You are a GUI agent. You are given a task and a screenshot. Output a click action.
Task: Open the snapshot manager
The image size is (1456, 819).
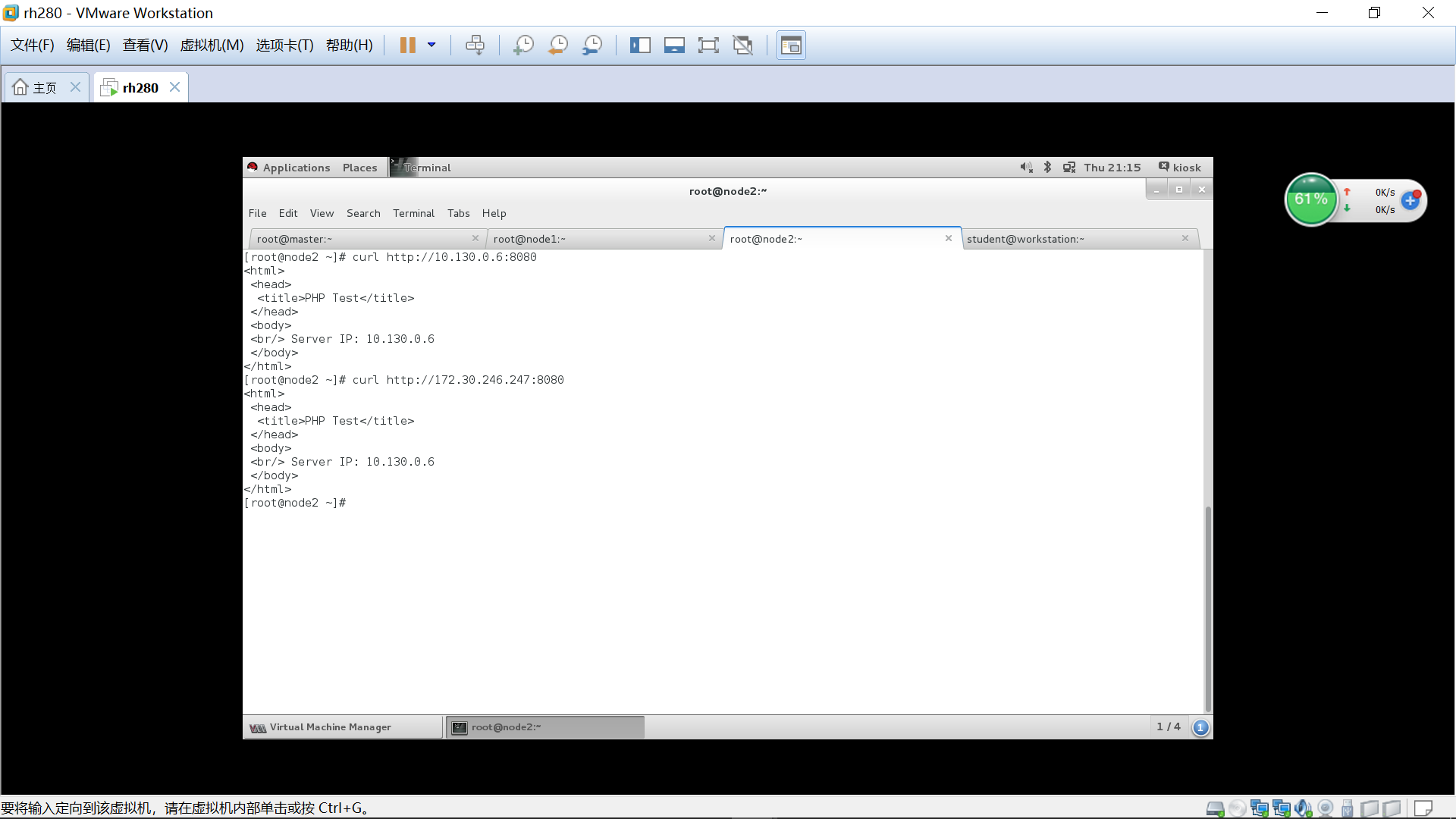(x=592, y=45)
